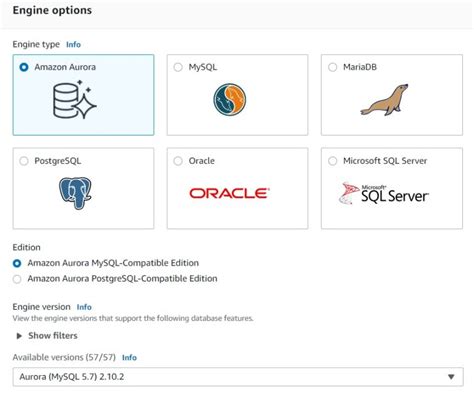The image size is (474, 398).
Task: Open Info link next to Engine type
Action: (73, 44)
